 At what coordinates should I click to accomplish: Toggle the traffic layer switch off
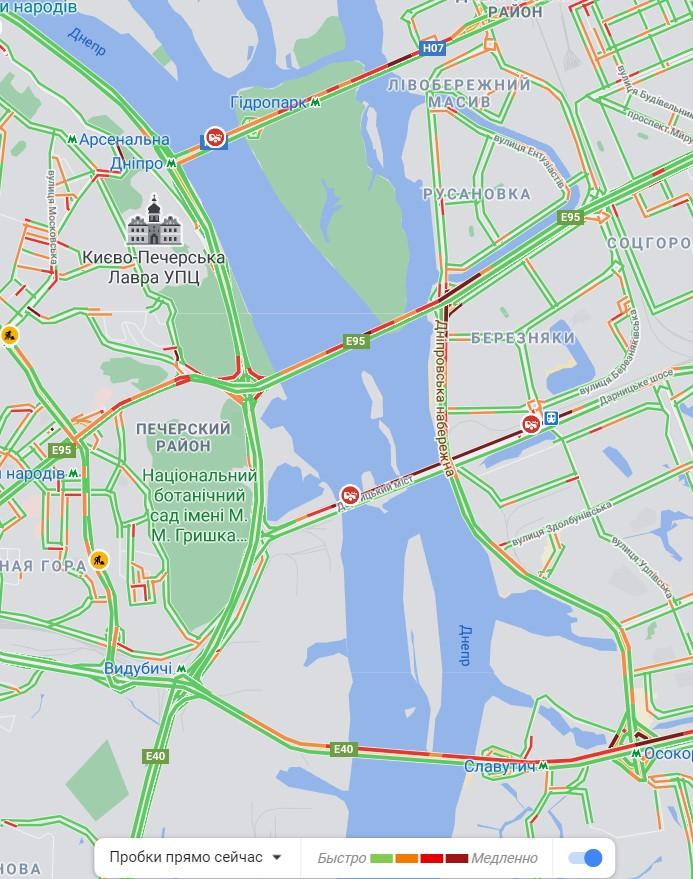coord(585,858)
